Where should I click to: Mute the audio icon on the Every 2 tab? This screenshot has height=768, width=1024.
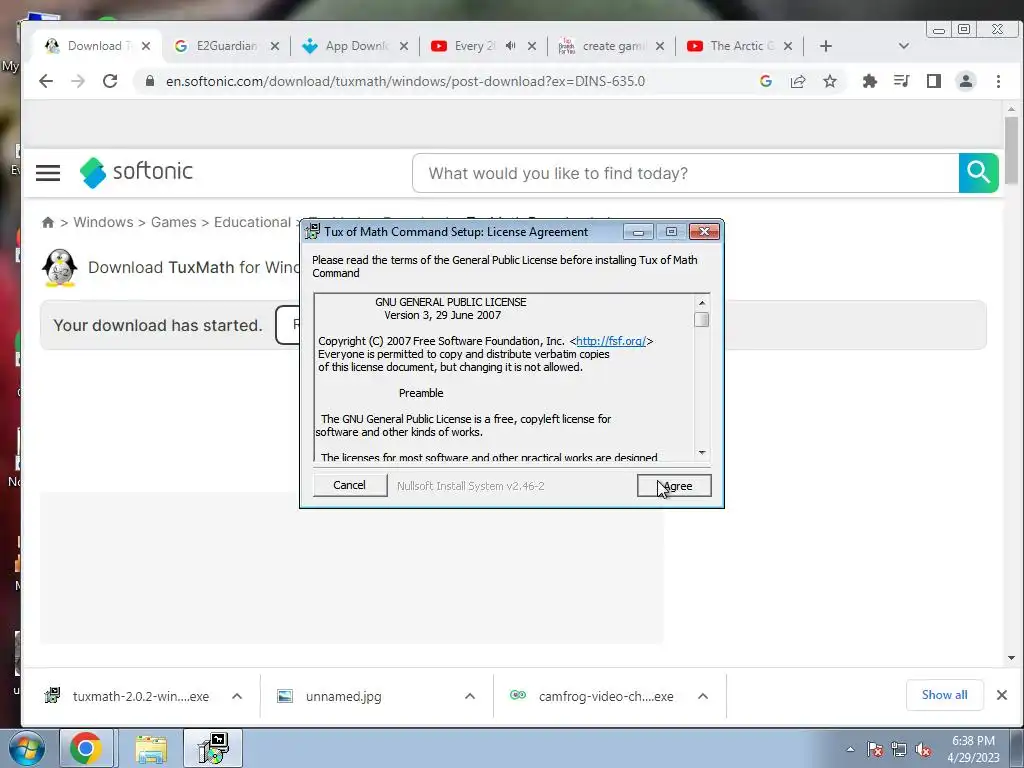coord(511,46)
